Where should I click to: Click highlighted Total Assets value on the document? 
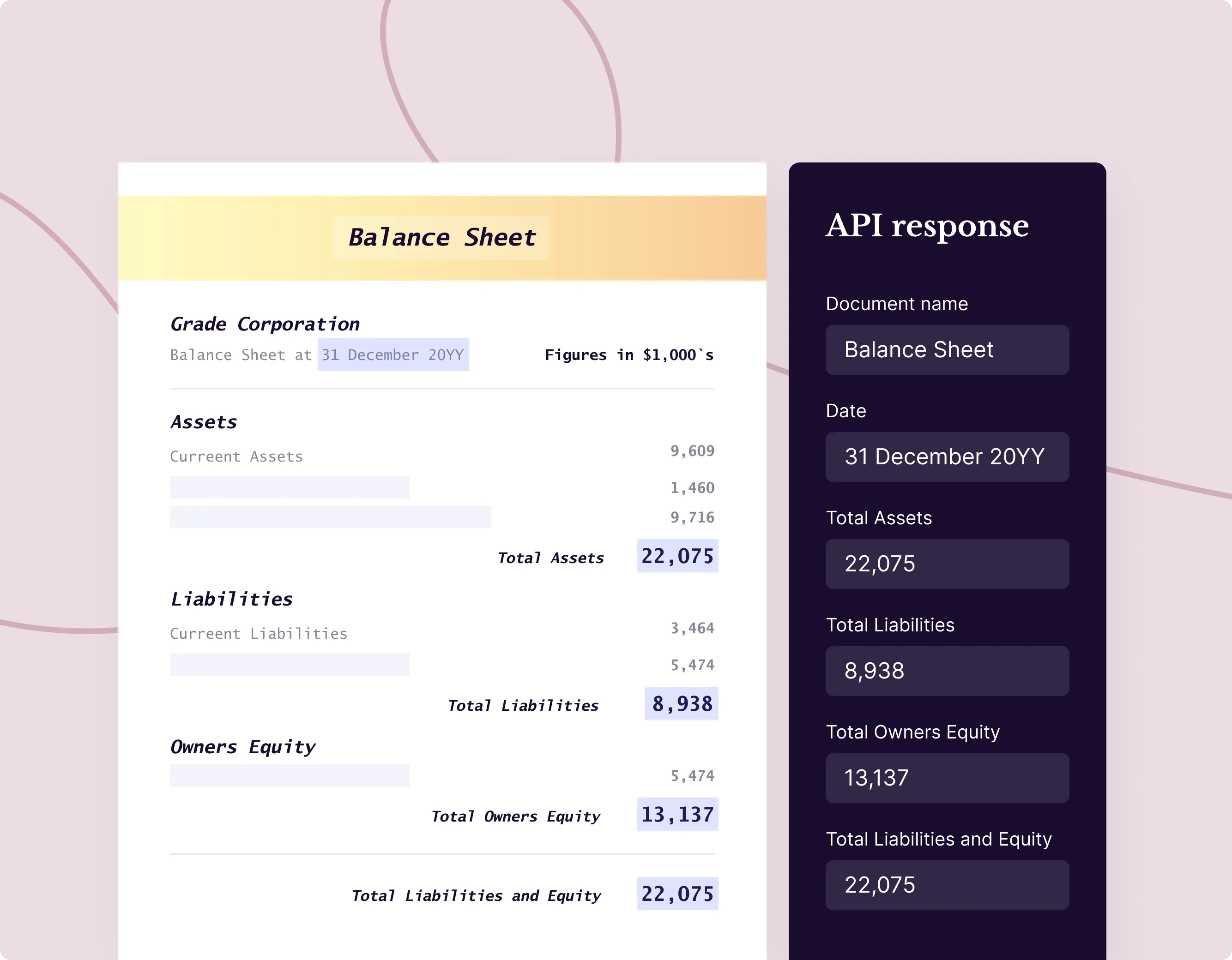(677, 556)
